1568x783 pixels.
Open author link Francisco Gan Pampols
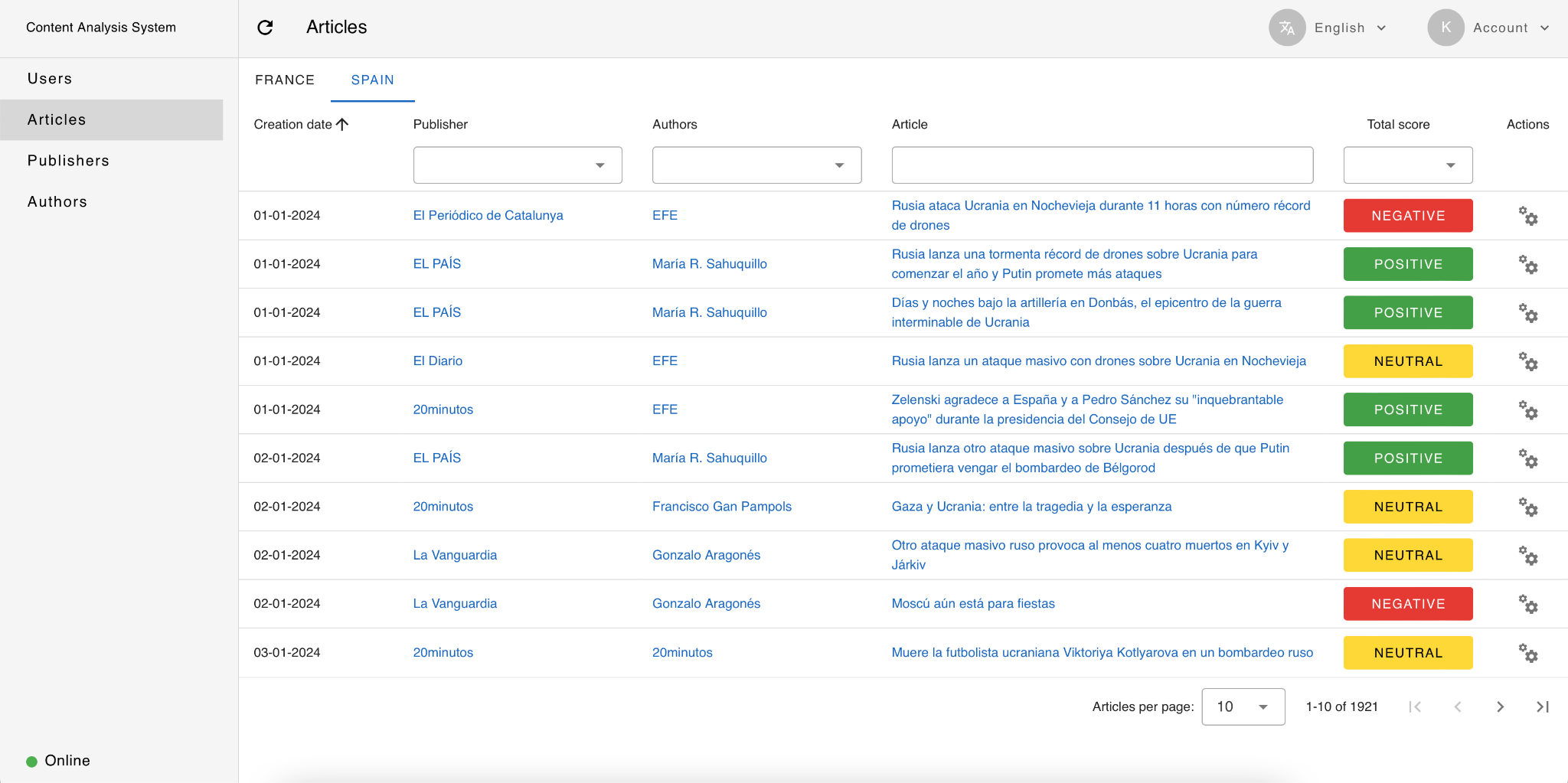point(722,507)
